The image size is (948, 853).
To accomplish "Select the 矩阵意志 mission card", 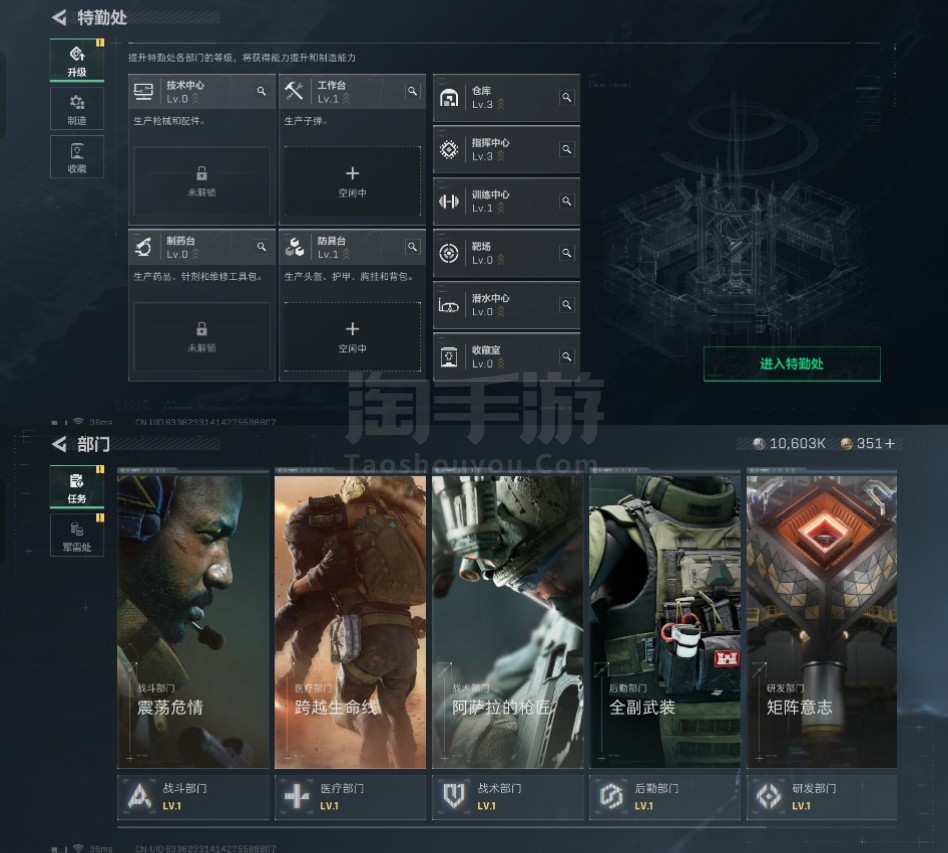I will (822, 621).
